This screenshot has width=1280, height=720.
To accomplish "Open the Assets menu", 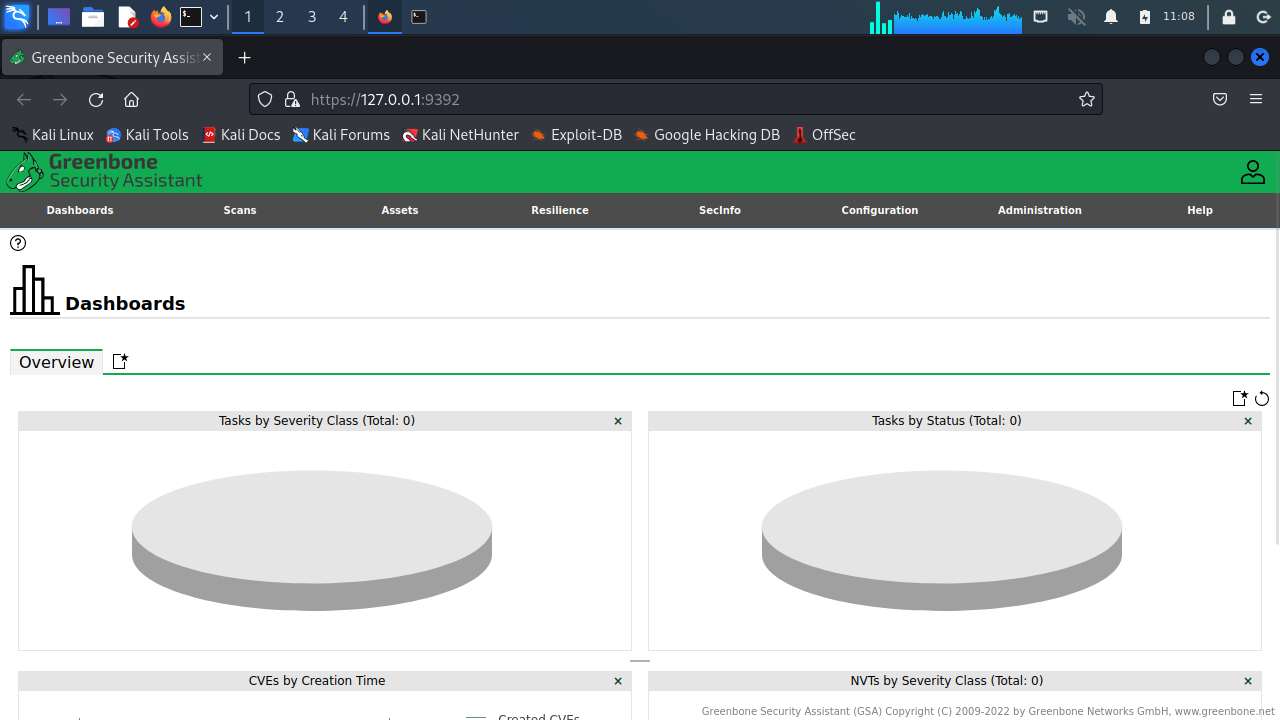I will coord(400,210).
